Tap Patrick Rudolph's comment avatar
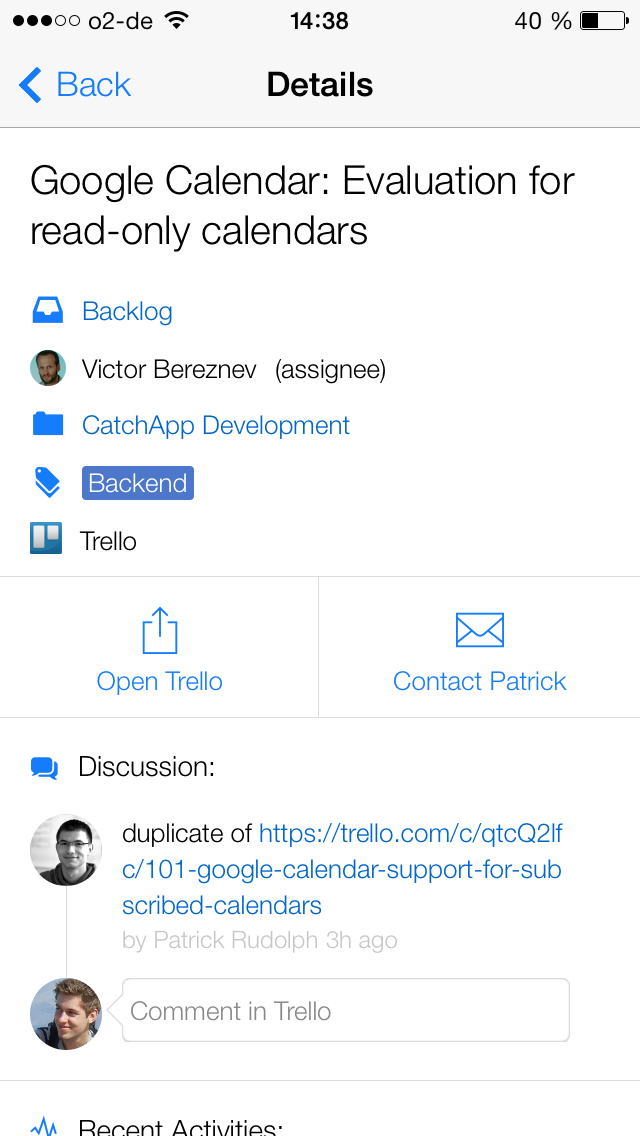The image size is (640, 1136). click(x=66, y=850)
